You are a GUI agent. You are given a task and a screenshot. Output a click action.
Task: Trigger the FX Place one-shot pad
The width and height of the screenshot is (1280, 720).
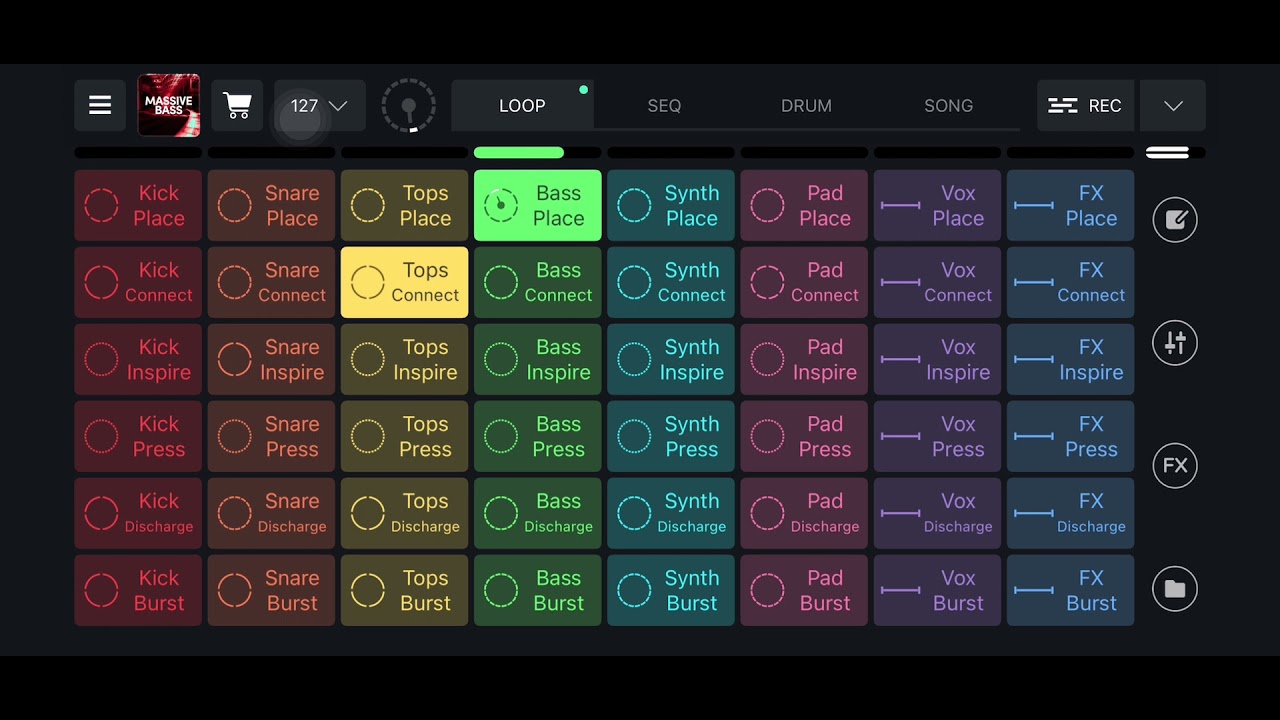[x=1070, y=205]
